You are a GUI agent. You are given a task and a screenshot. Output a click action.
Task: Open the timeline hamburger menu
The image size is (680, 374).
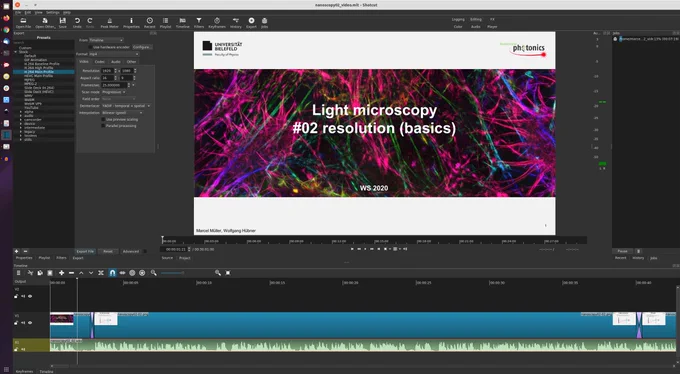(x=18, y=273)
